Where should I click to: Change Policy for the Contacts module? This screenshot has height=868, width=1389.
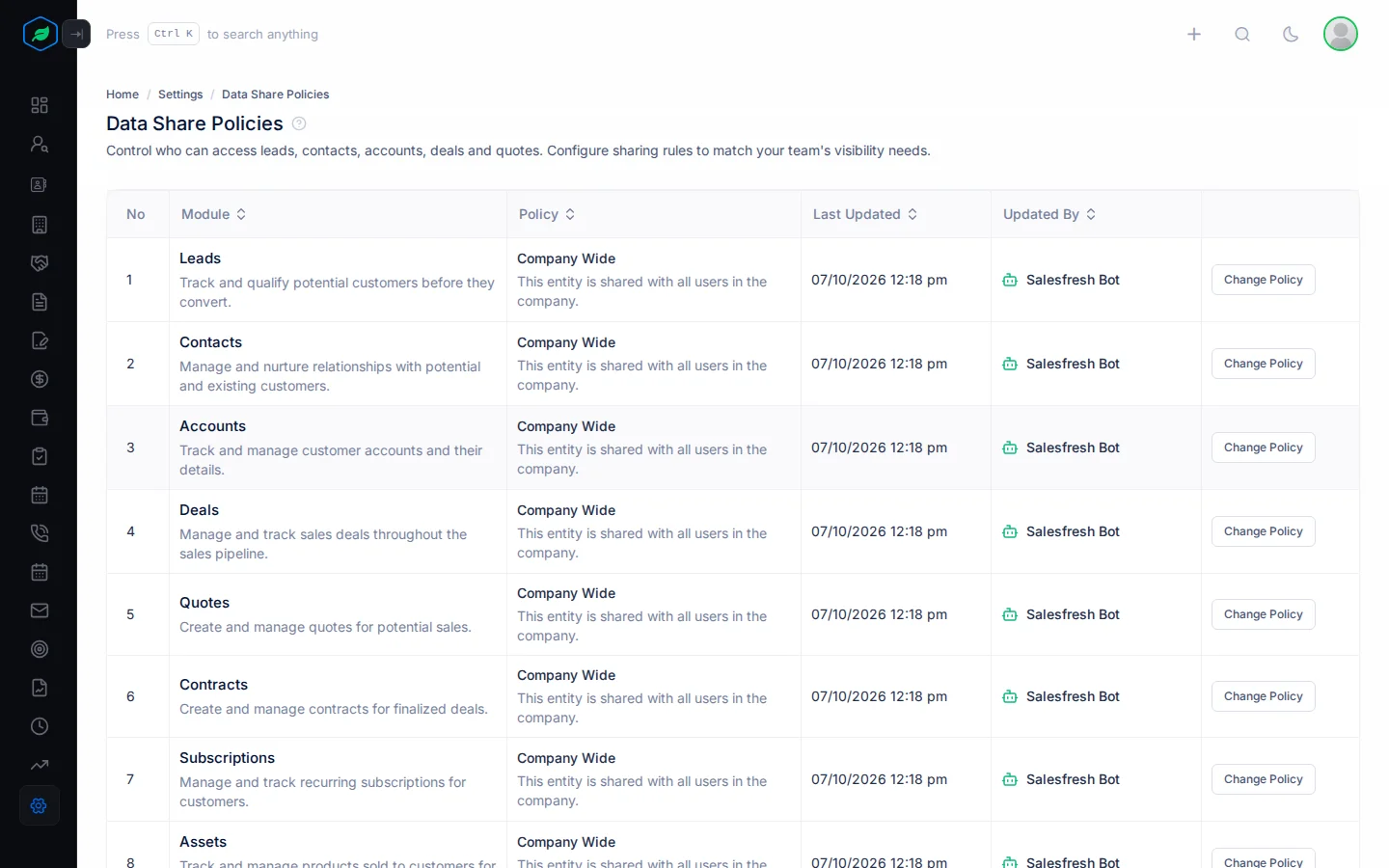1264,364
